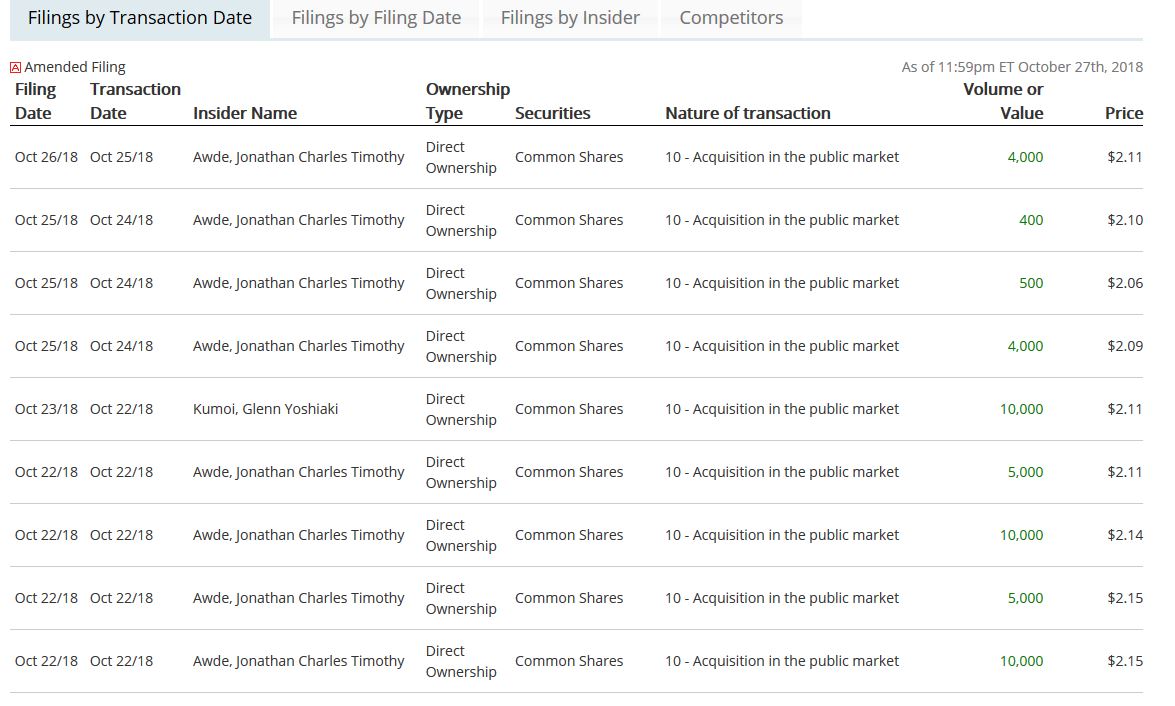The width and height of the screenshot is (1175, 706).
Task: Click the $2.14 price cell
Action: point(1125,535)
